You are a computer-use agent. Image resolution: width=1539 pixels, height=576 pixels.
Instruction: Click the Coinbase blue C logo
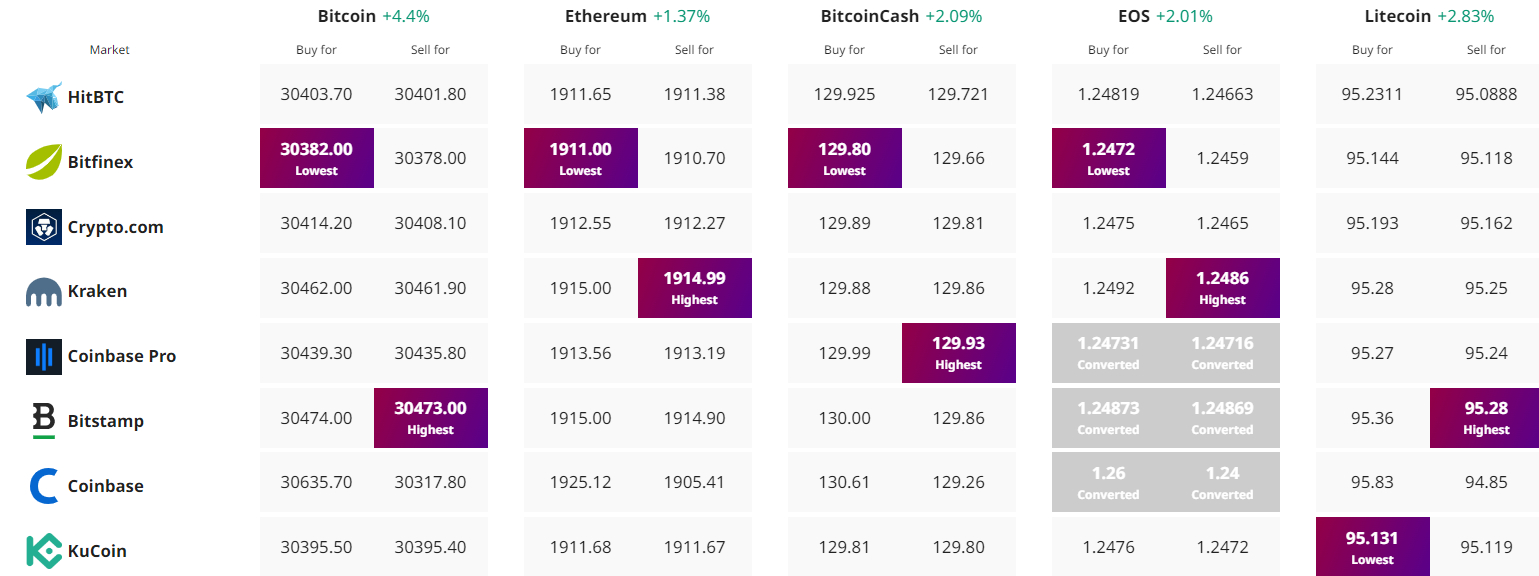click(x=44, y=486)
